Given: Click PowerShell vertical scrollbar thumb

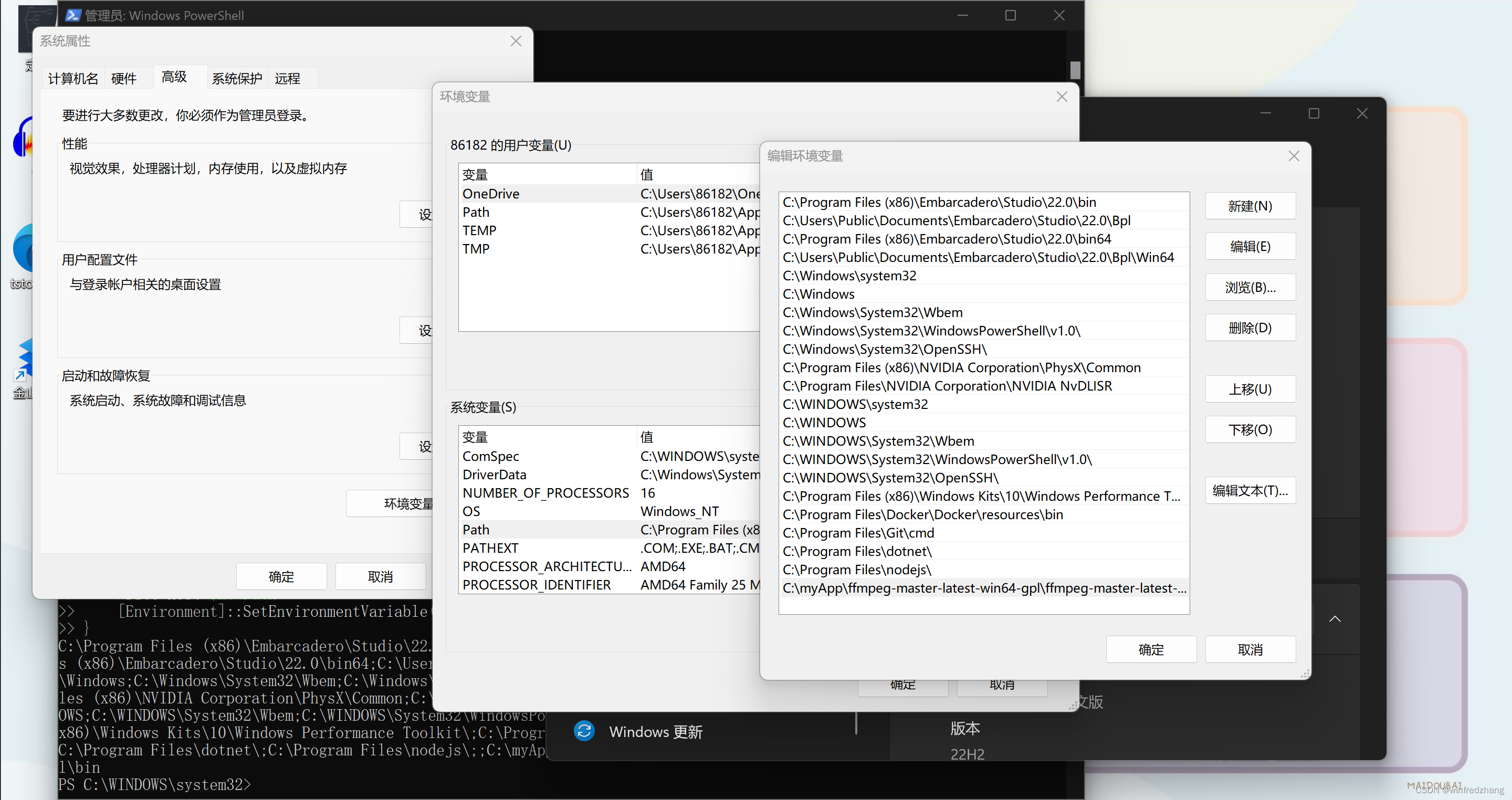Looking at the screenshot, I should tap(1075, 70).
